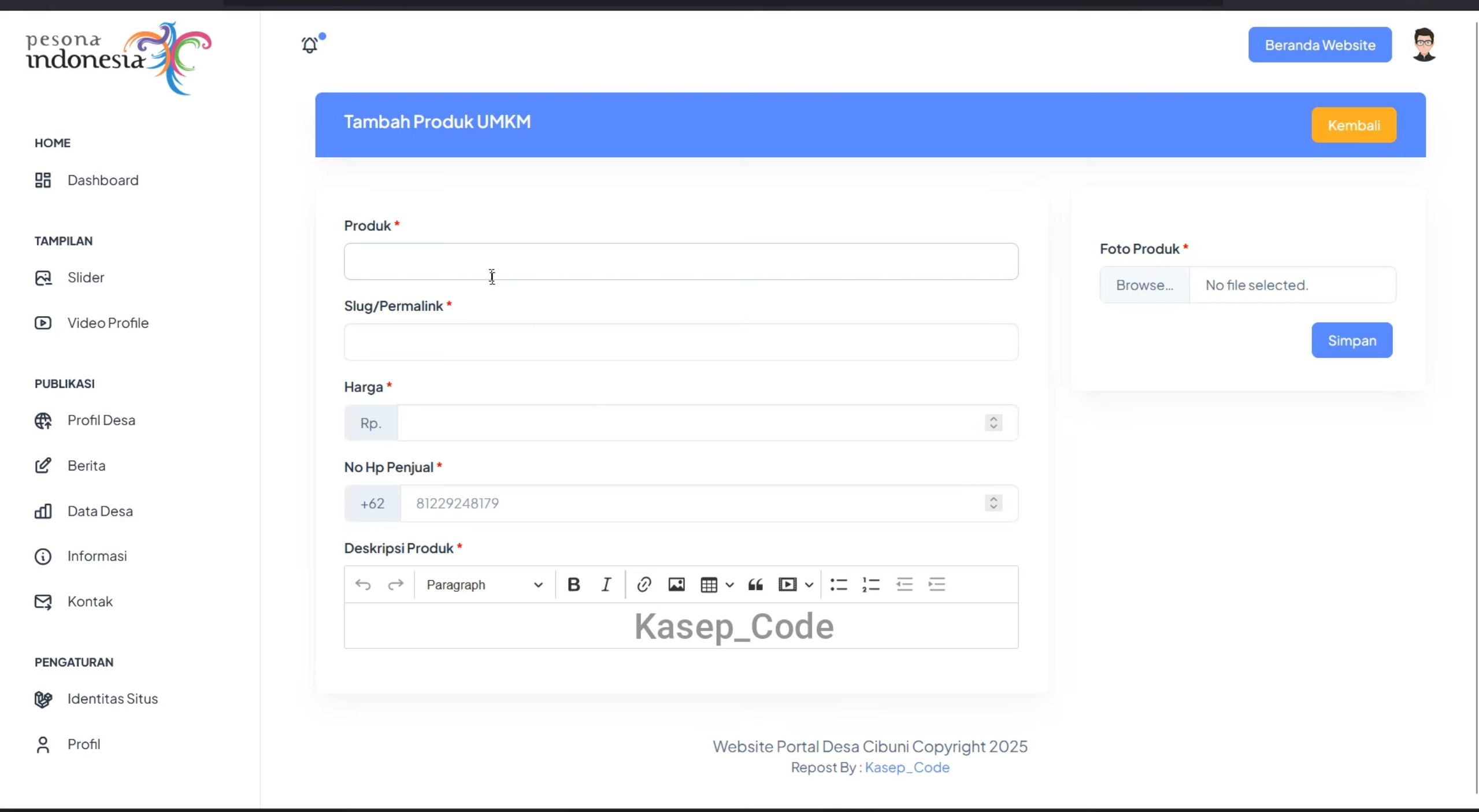Viewport: 1479px width, 812px height.
Task: Expand the table options arrow
Action: click(x=730, y=585)
